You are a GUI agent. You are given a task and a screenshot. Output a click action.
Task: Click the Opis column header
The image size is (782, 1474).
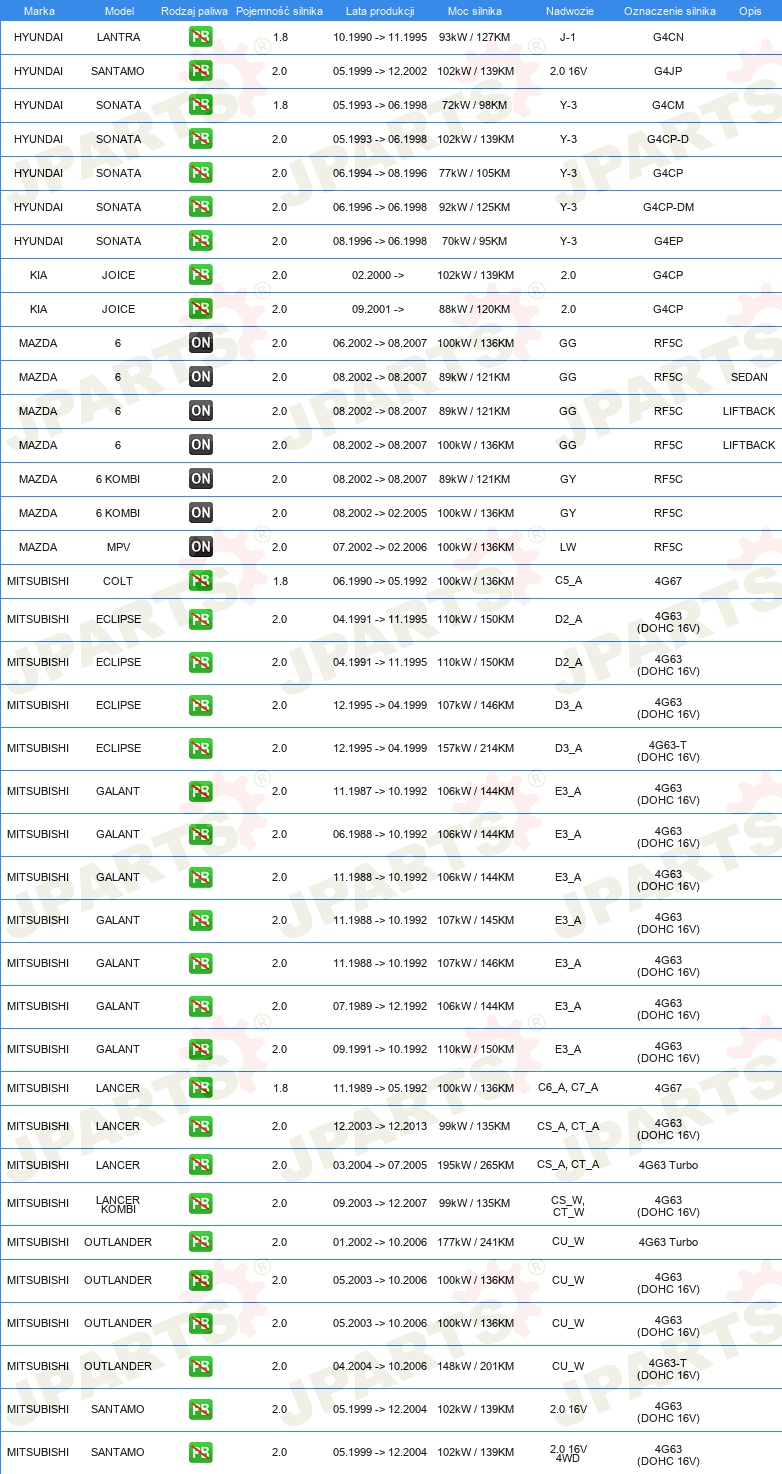coord(750,11)
